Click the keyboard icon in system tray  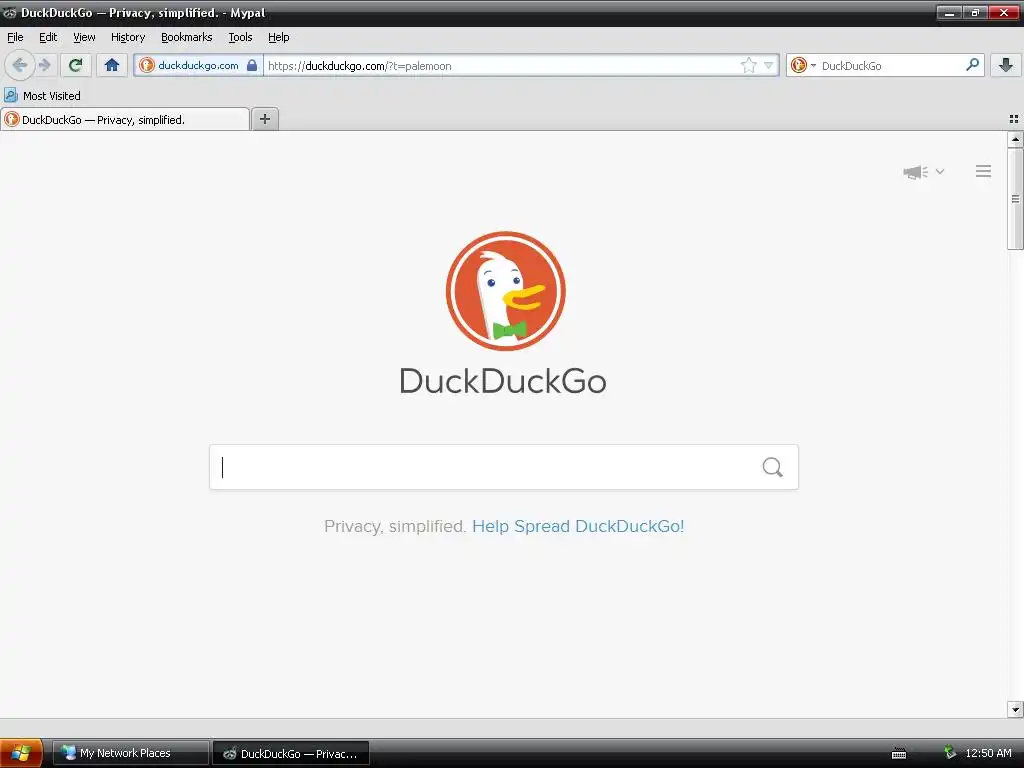tap(899, 754)
